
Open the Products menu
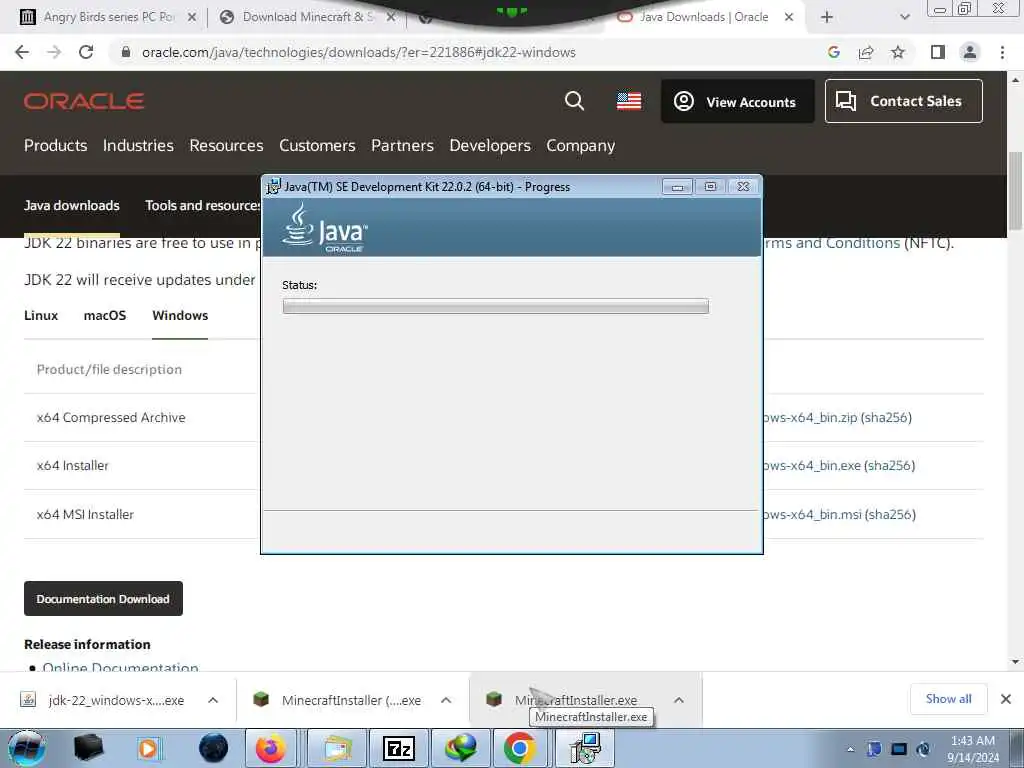click(56, 146)
